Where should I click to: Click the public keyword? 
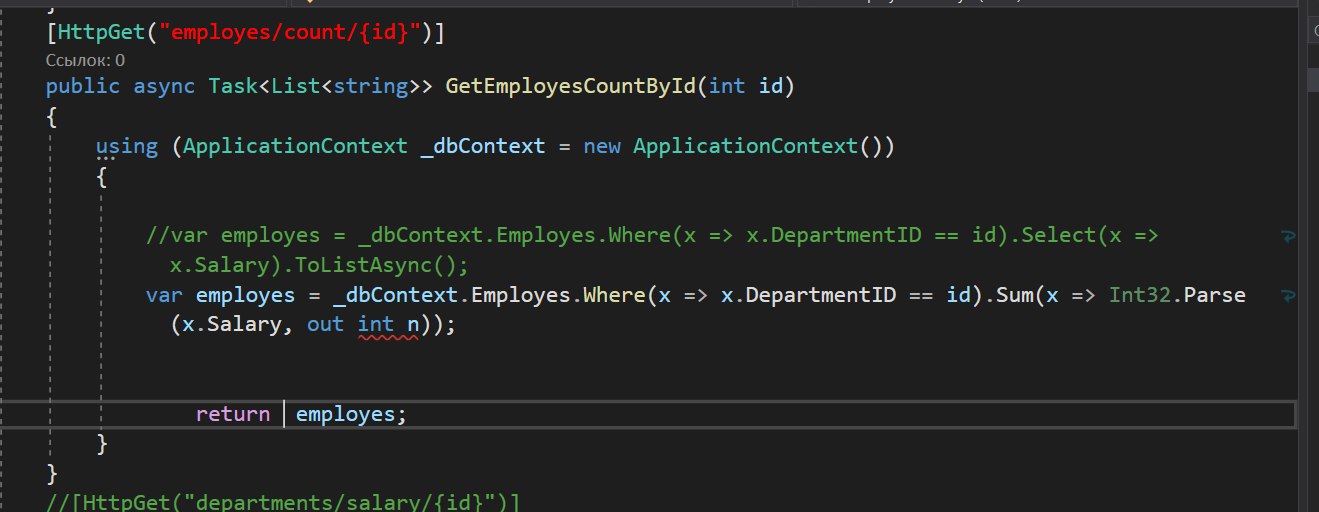click(83, 86)
